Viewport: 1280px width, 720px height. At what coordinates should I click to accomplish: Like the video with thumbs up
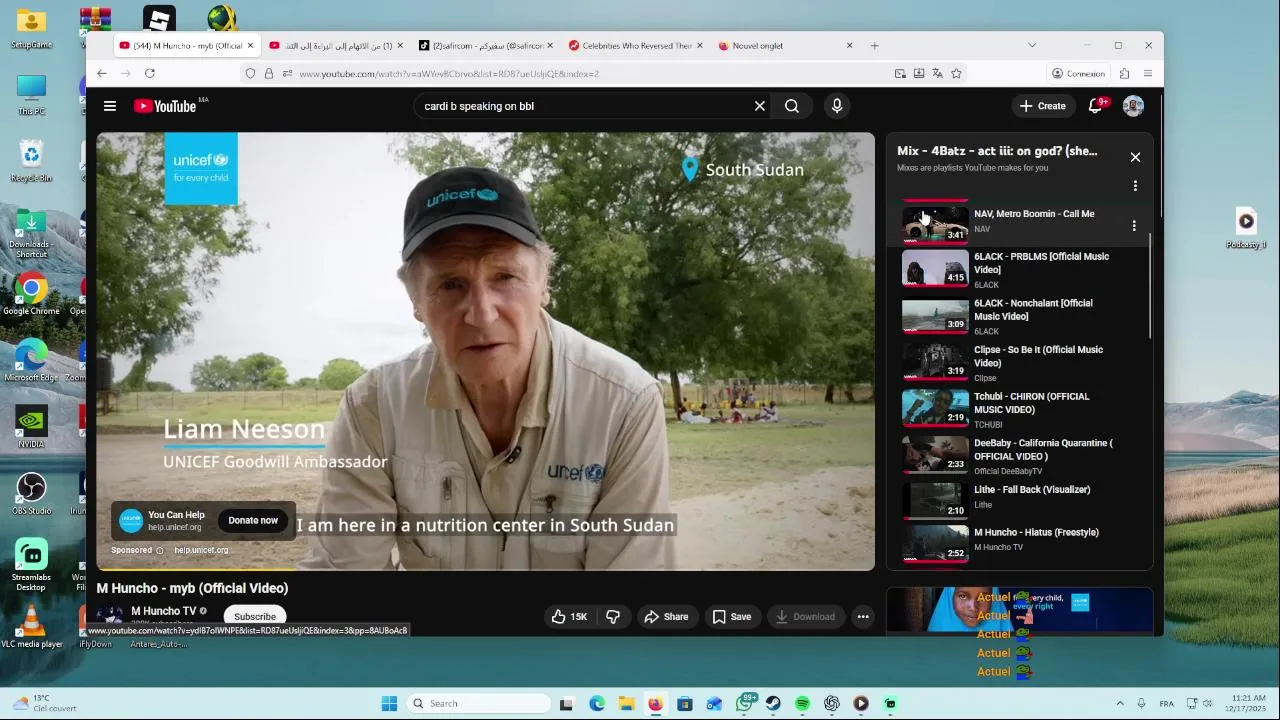pos(569,617)
